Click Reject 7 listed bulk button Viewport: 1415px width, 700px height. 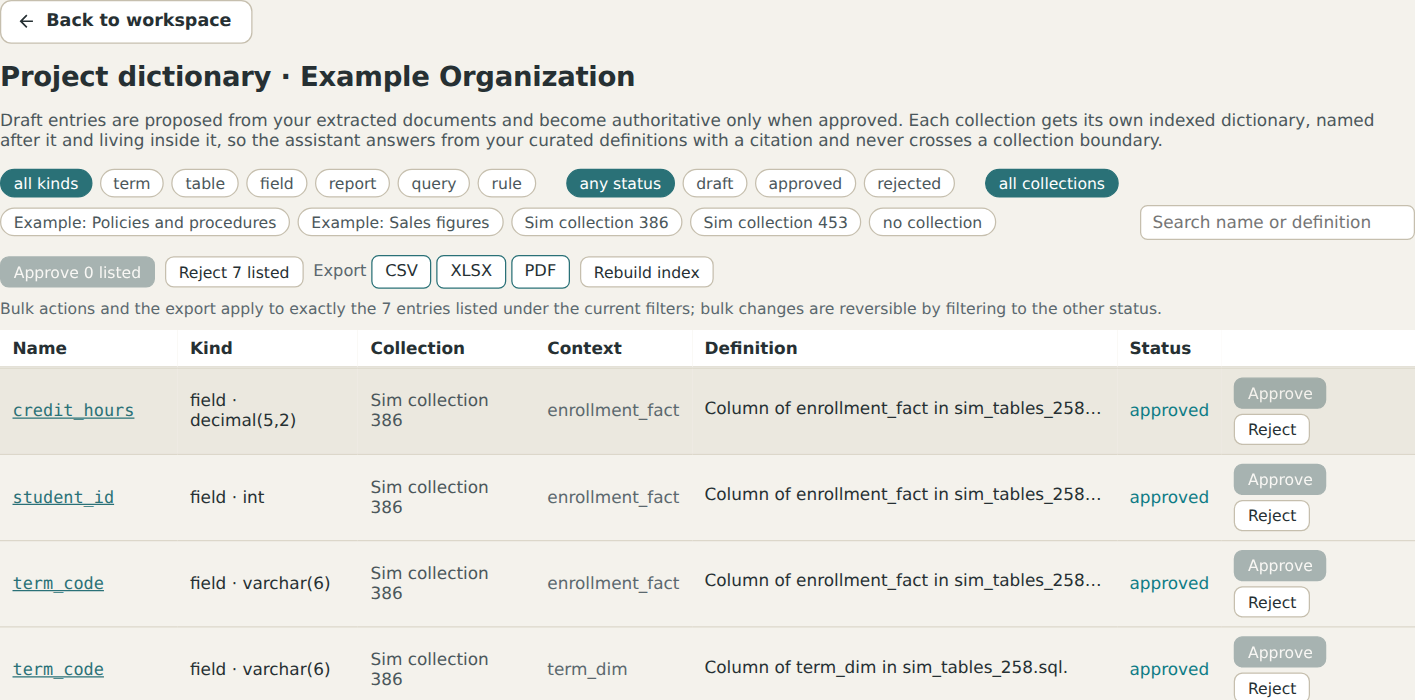(x=234, y=272)
